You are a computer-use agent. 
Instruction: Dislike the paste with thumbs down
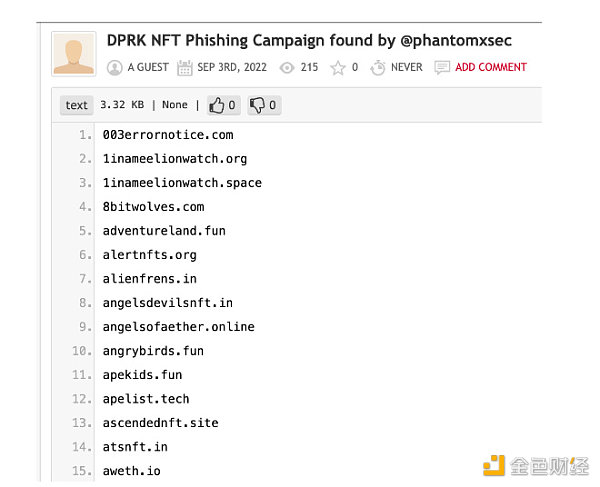click(264, 105)
